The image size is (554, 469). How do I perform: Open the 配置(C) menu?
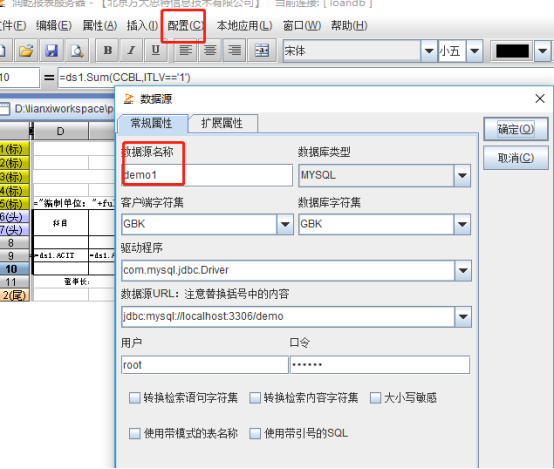pyautogui.click(x=184, y=25)
